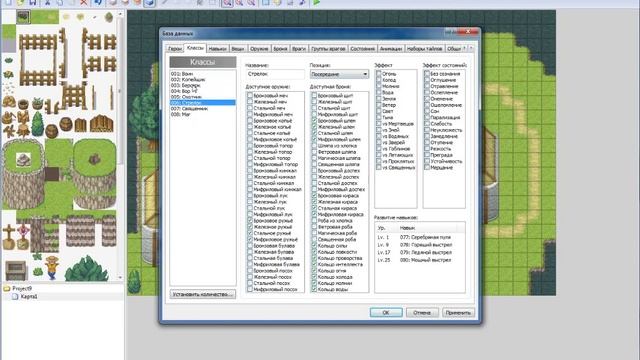
Task: Pick the upright barrel tile
Action: 65,123
